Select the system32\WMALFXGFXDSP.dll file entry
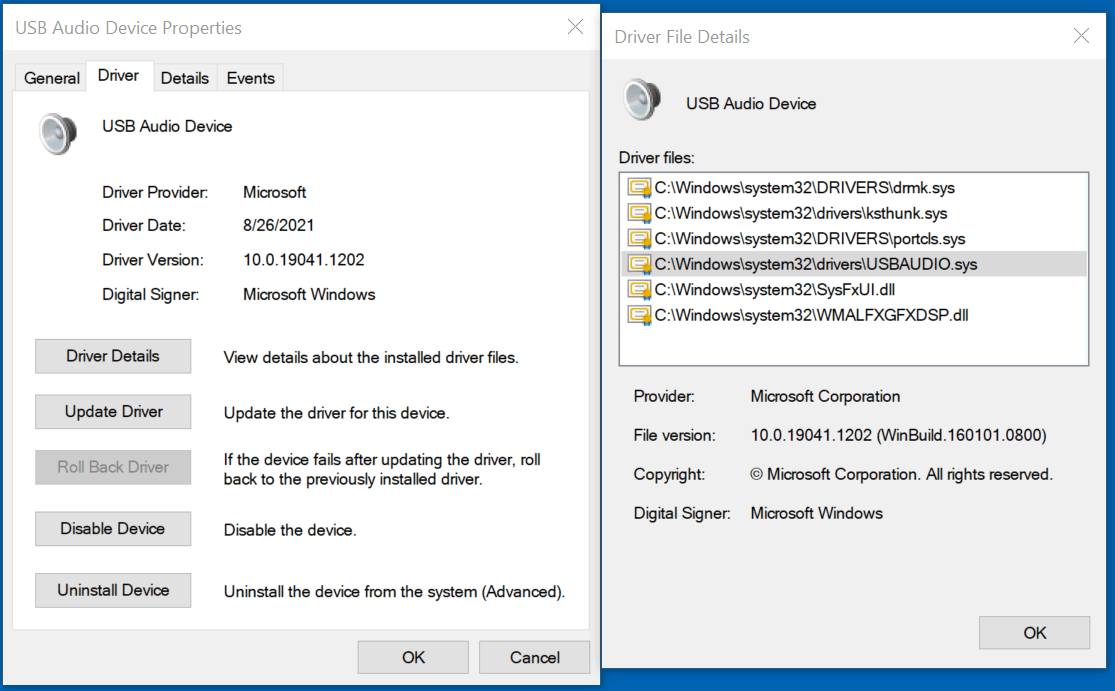 pos(853,316)
